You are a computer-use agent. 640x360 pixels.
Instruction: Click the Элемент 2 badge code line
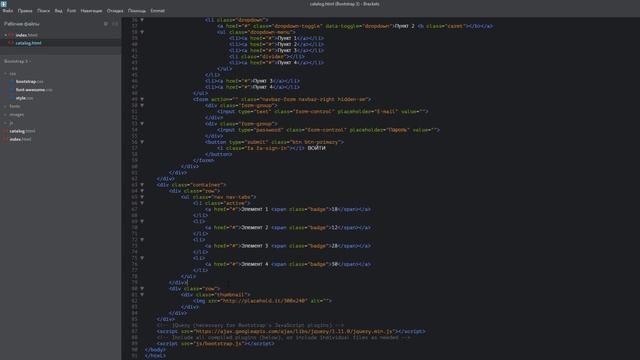click(288, 228)
